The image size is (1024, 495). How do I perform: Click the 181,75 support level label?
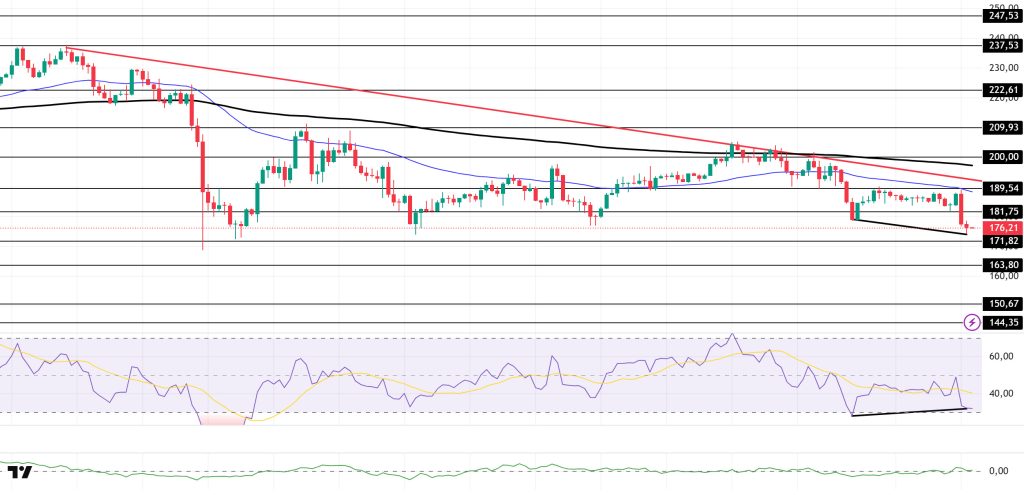pyautogui.click(x=1000, y=212)
